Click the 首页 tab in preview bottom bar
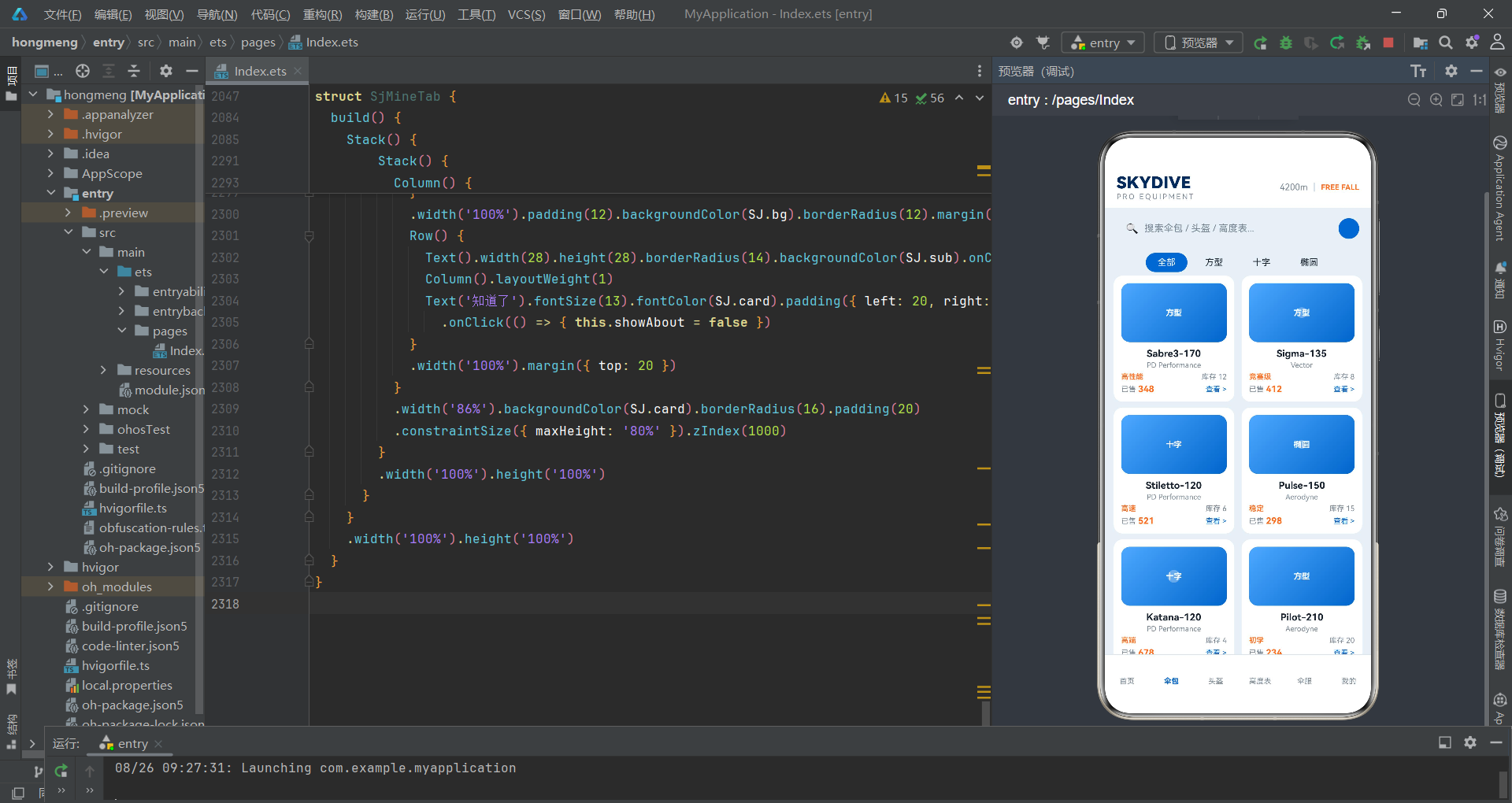The width and height of the screenshot is (1512, 803). 1127,681
